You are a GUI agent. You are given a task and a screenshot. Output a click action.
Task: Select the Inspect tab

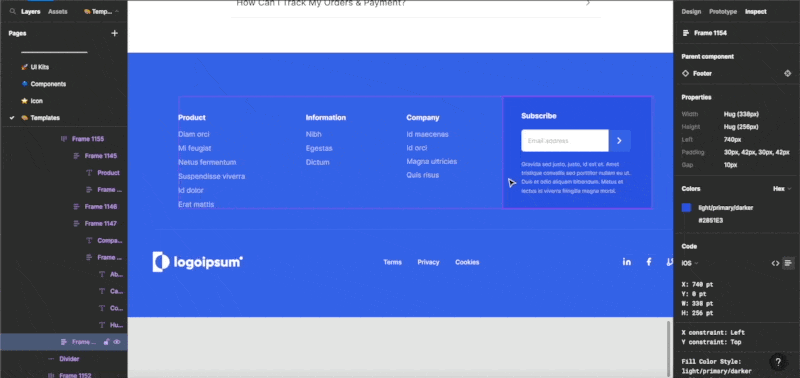(x=756, y=11)
